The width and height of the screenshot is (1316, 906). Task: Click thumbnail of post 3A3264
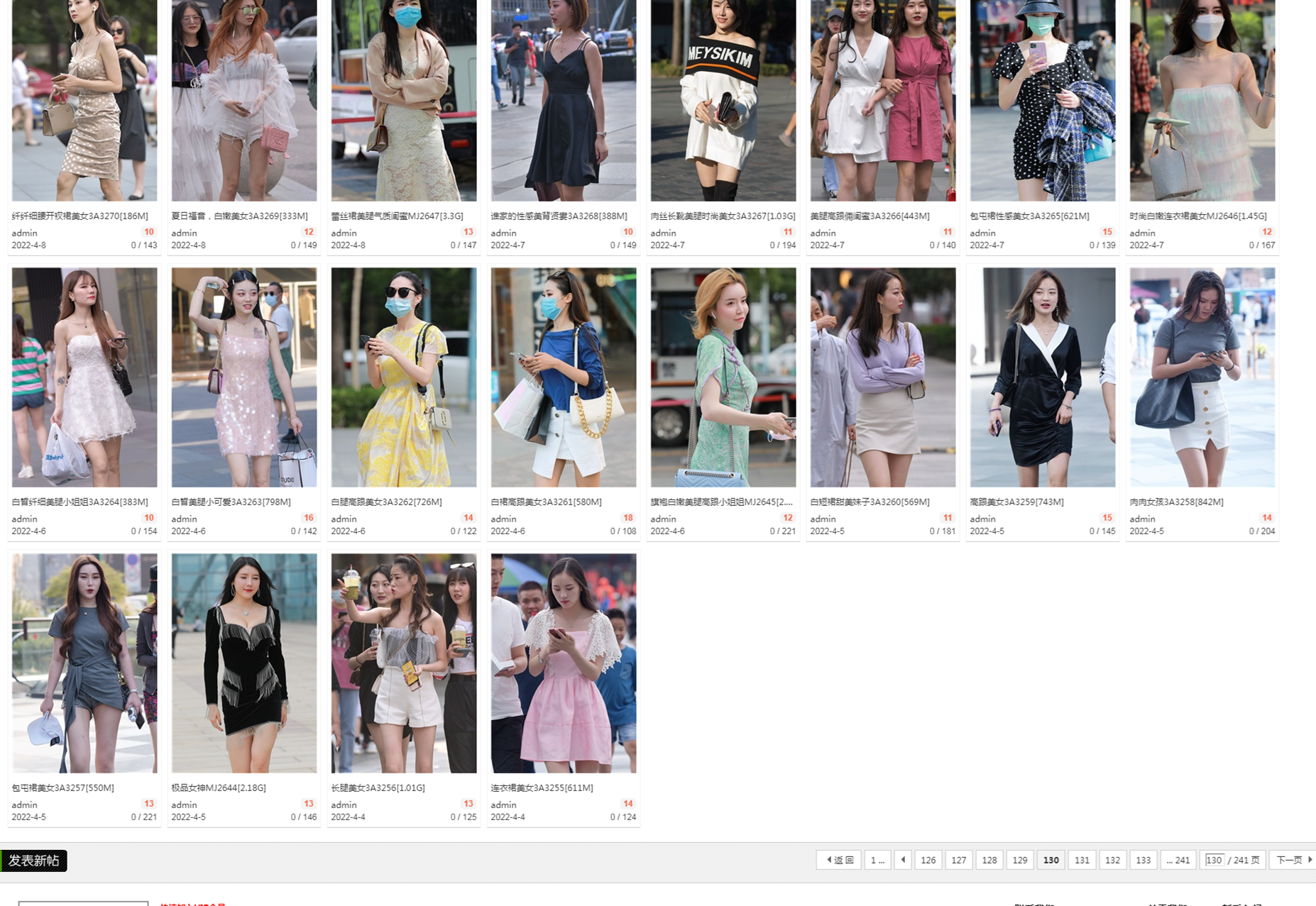84,377
